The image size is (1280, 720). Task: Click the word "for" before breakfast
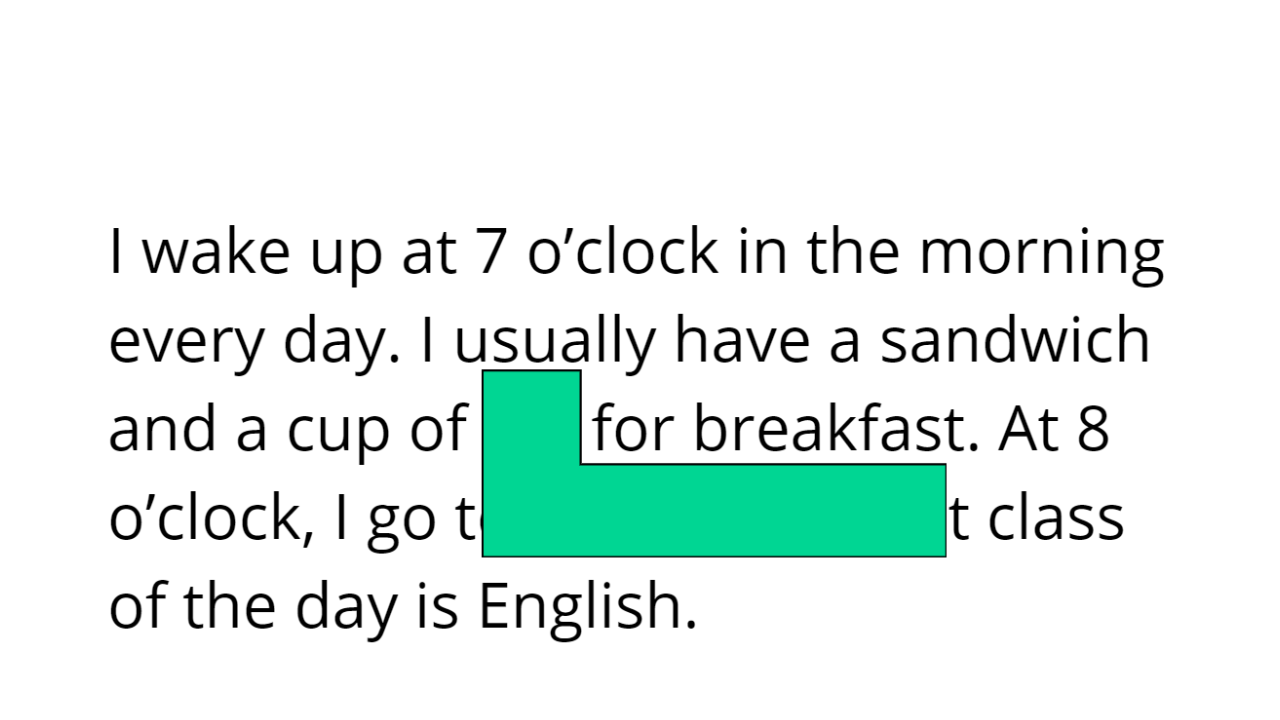(632, 430)
